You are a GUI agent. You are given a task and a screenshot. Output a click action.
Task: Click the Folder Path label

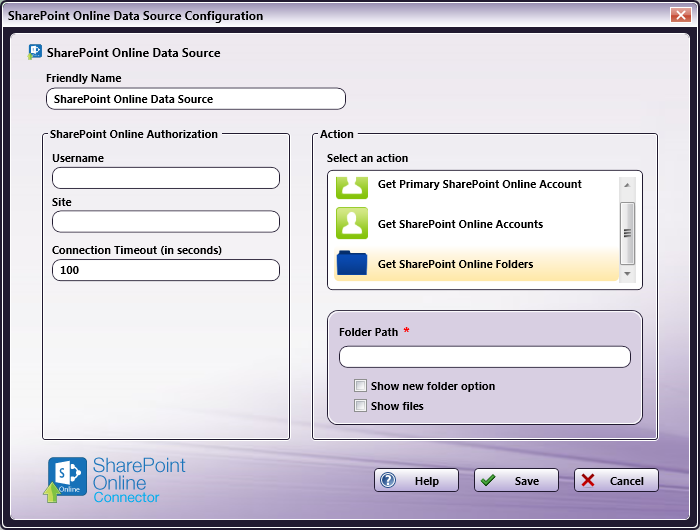(x=368, y=332)
